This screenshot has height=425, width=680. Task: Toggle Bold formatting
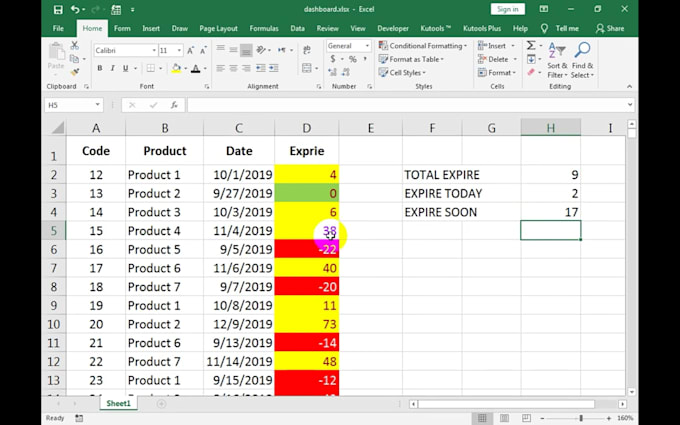(100, 68)
